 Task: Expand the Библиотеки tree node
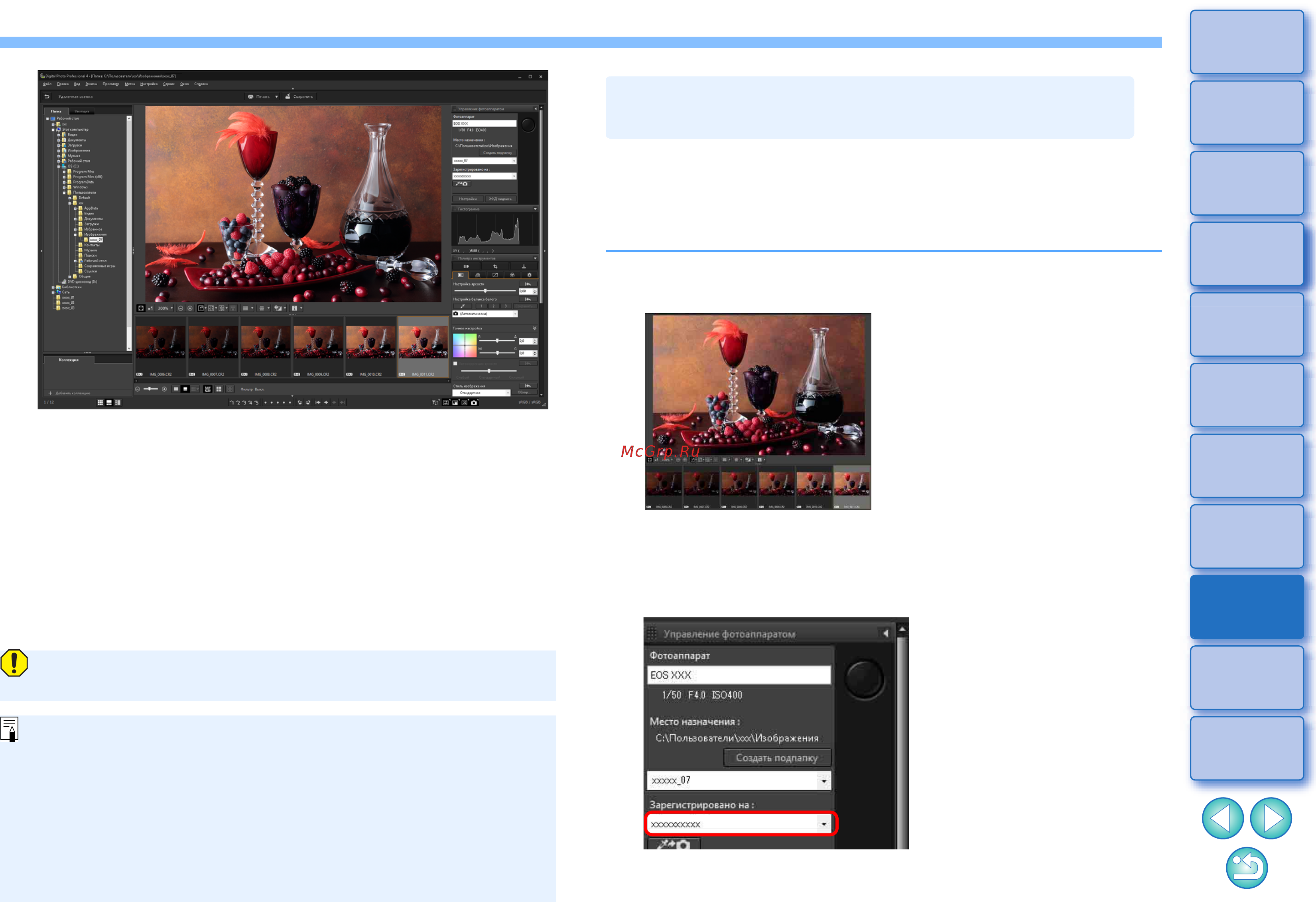click(x=53, y=287)
